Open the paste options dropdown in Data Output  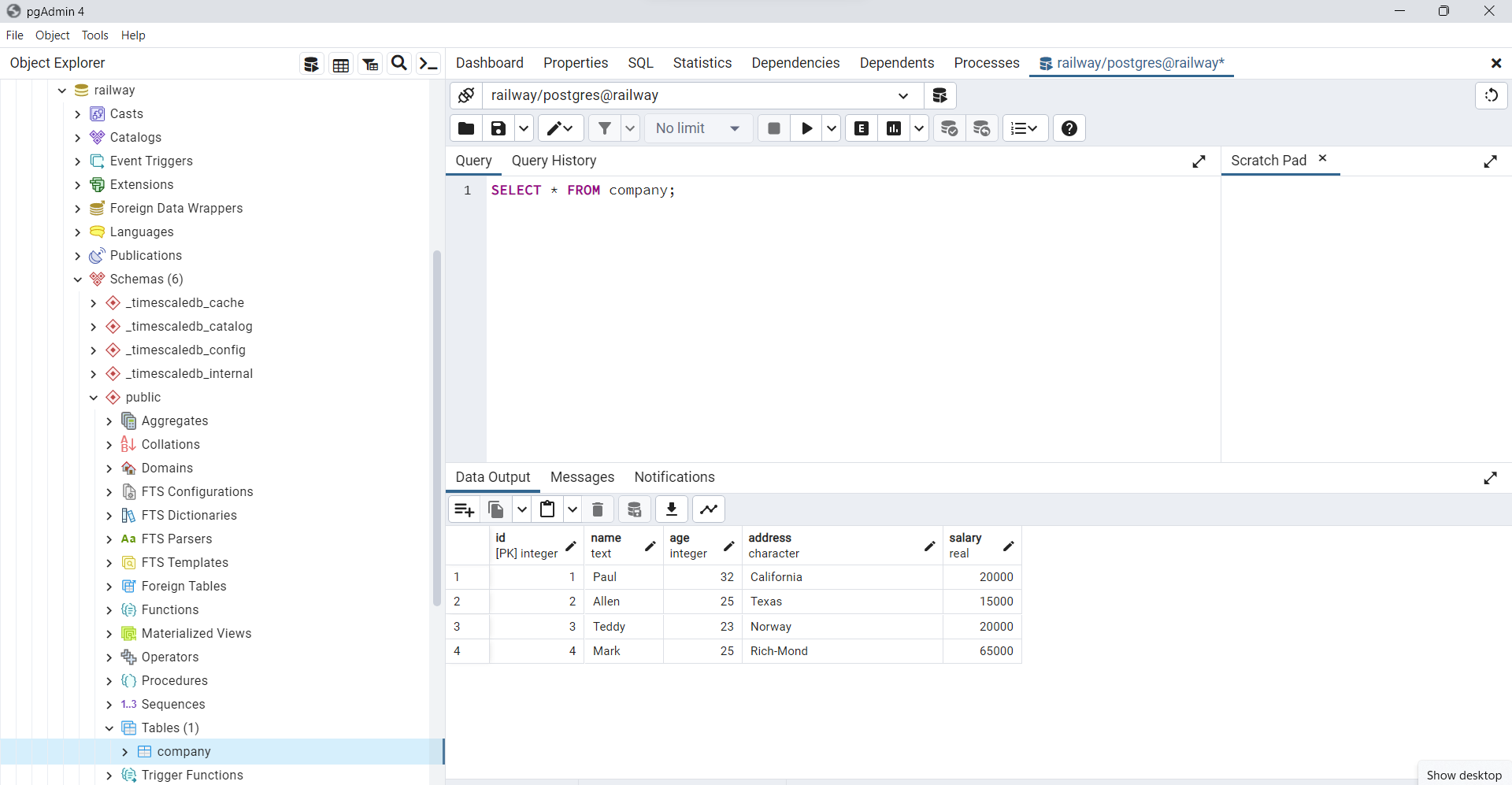click(573, 509)
